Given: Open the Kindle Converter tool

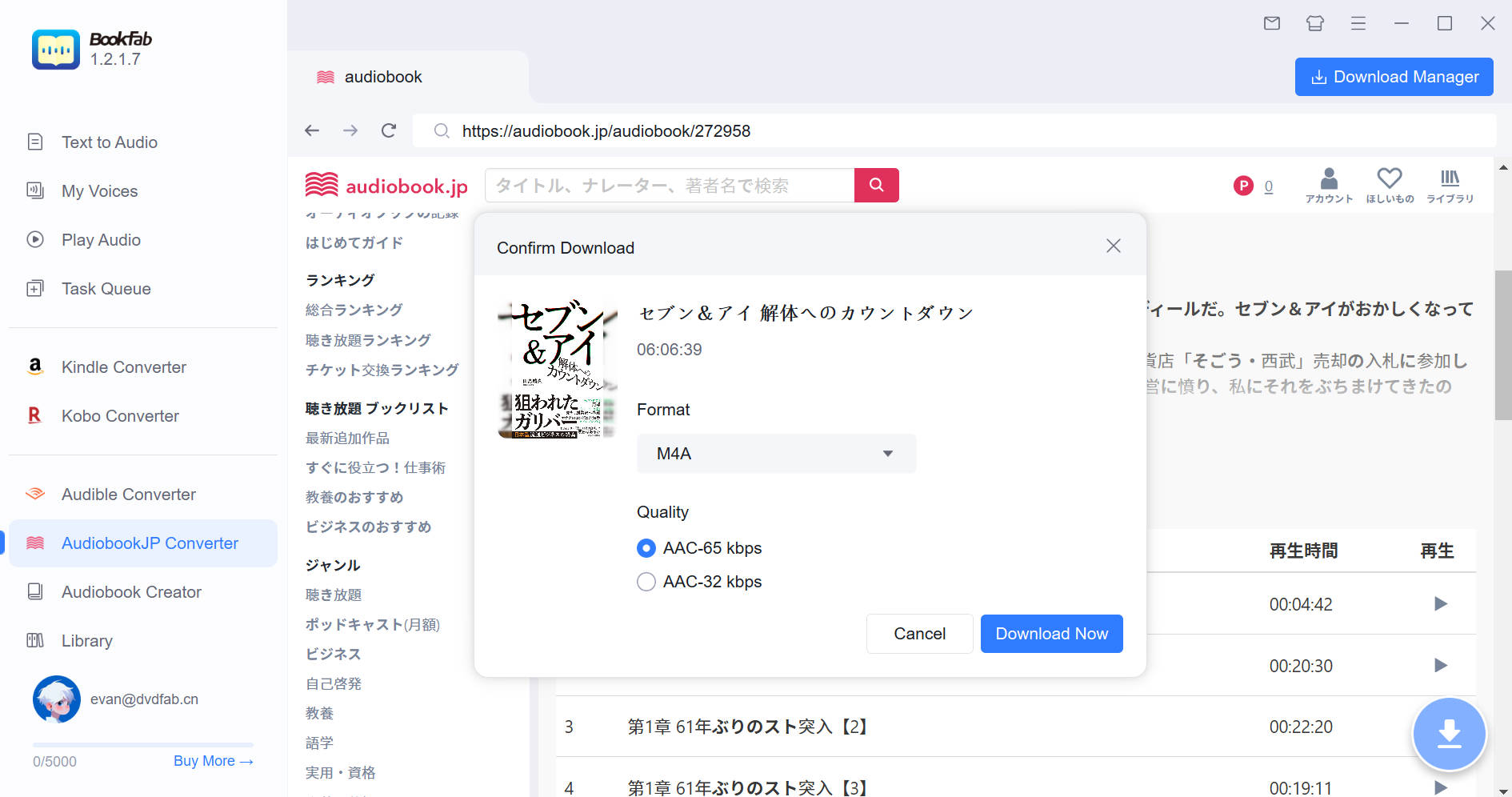Looking at the screenshot, I should [x=123, y=367].
